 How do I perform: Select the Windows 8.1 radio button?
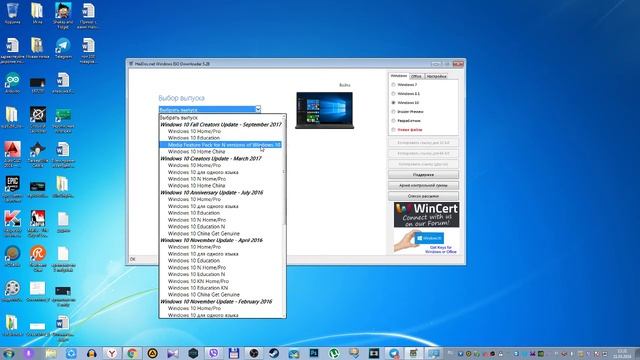(x=393, y=93)
